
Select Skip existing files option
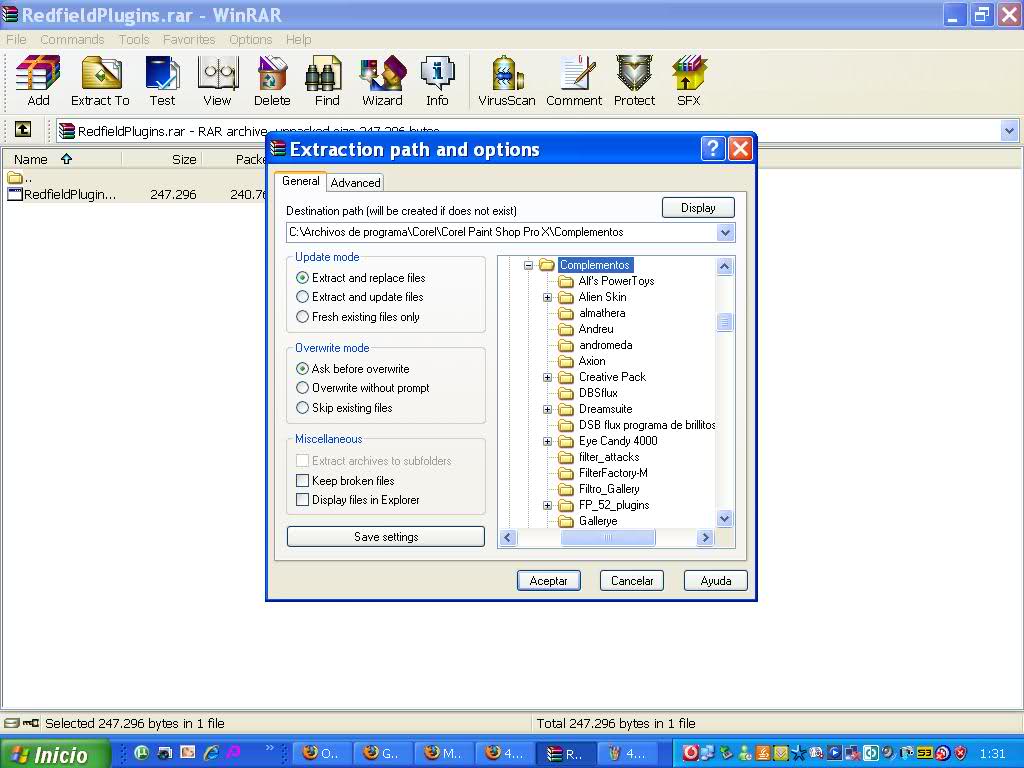coord(302,408)
